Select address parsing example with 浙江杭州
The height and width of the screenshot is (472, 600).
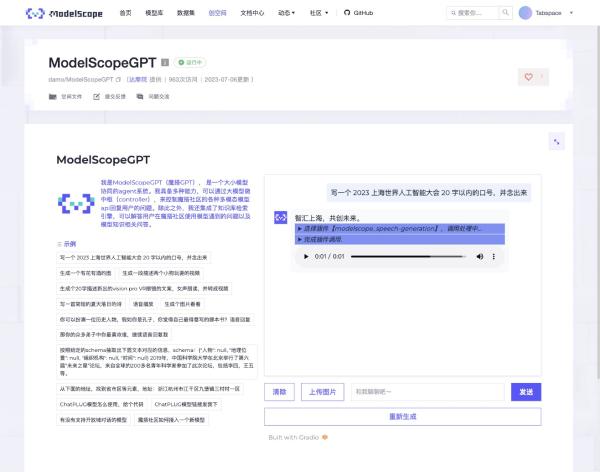tap(150, 389)
